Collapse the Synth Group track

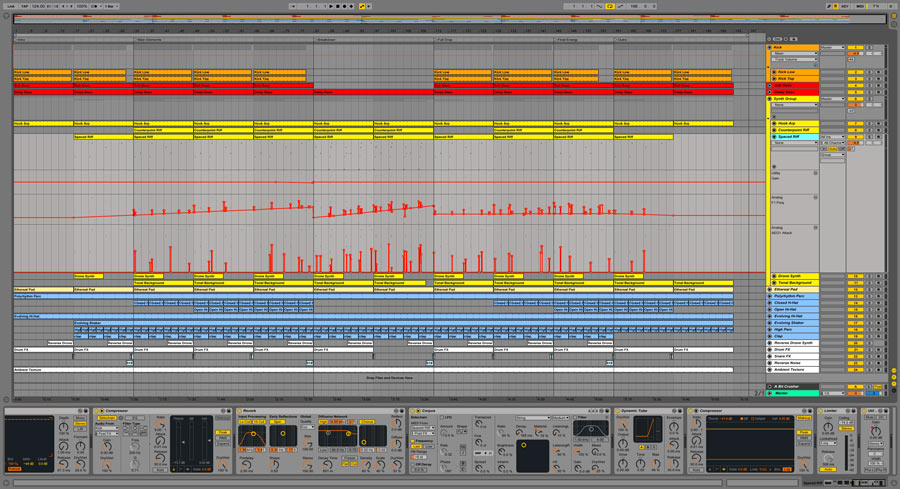pos(770,99)
